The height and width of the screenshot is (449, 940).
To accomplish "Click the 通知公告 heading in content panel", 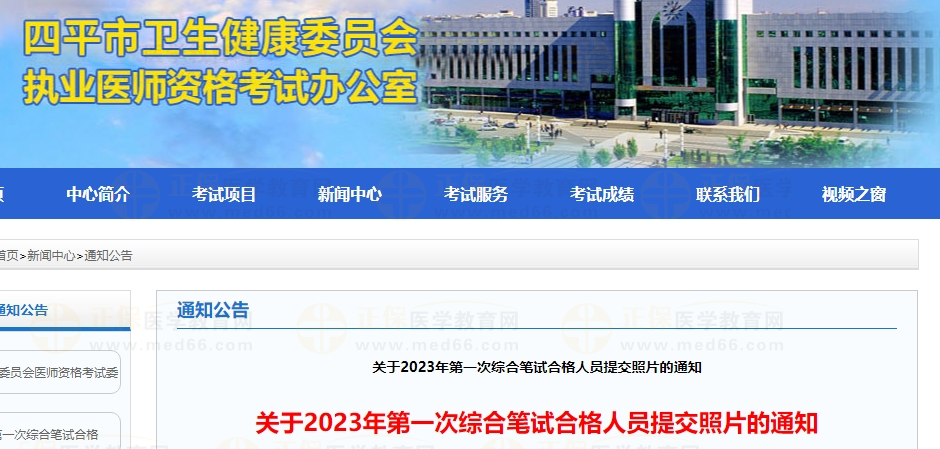I will (x=213, y=310).
